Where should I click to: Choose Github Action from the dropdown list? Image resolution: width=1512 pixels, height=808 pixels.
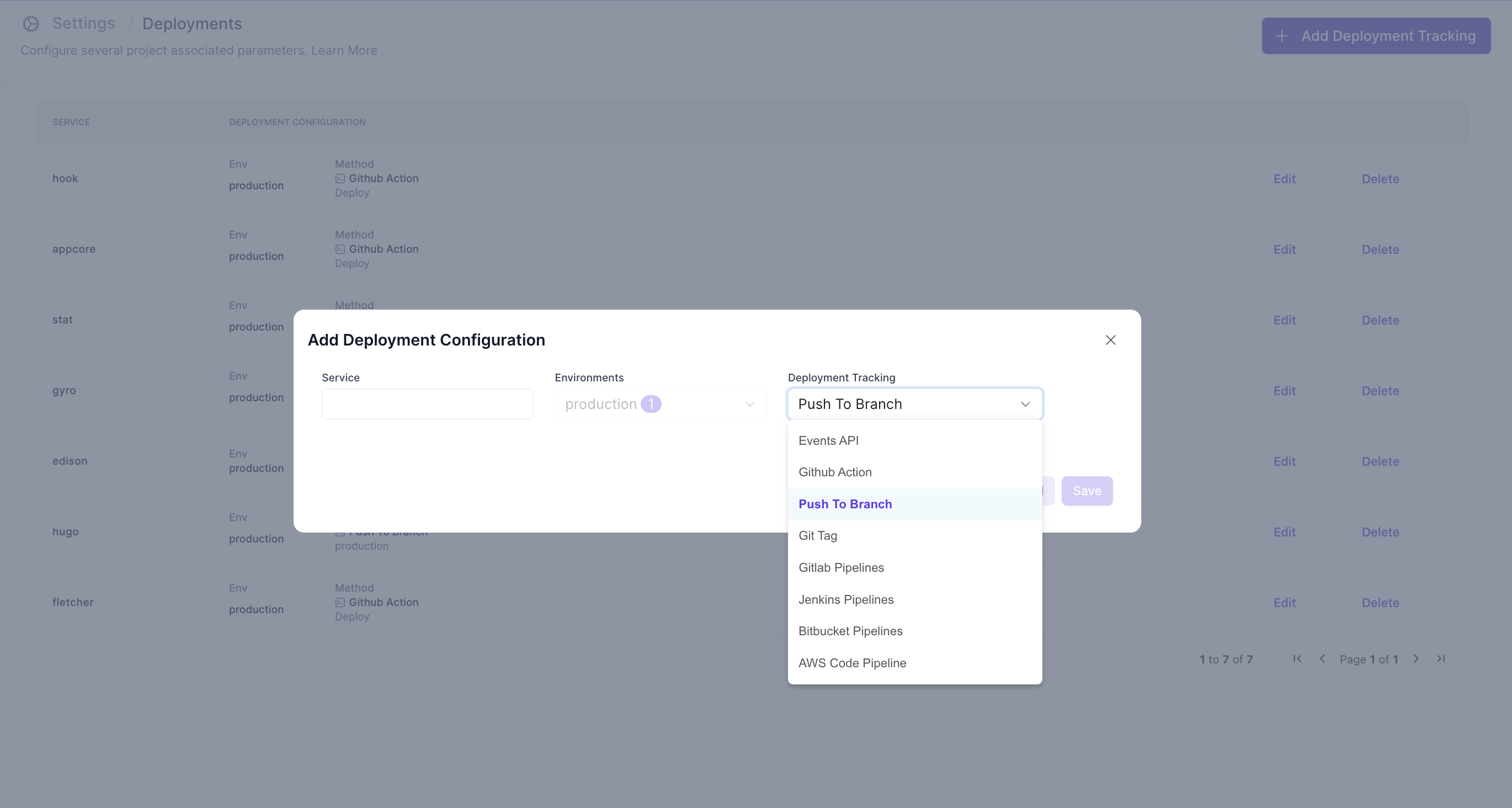(x=915, y=472)
